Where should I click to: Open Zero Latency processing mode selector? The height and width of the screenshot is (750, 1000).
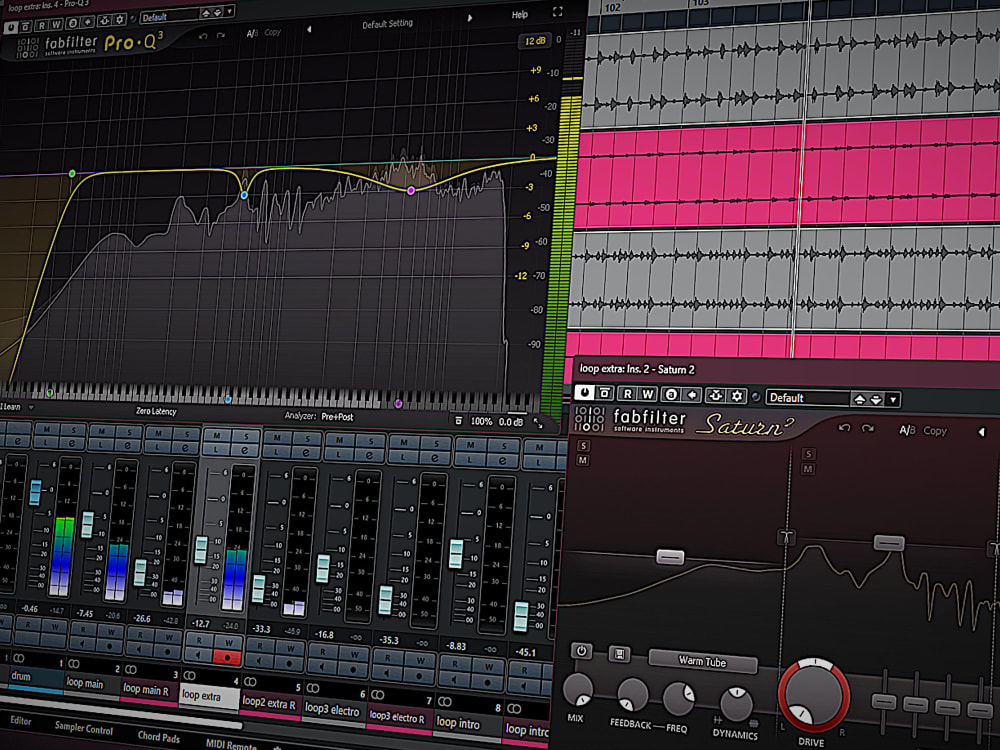click(x=156, y=411)
